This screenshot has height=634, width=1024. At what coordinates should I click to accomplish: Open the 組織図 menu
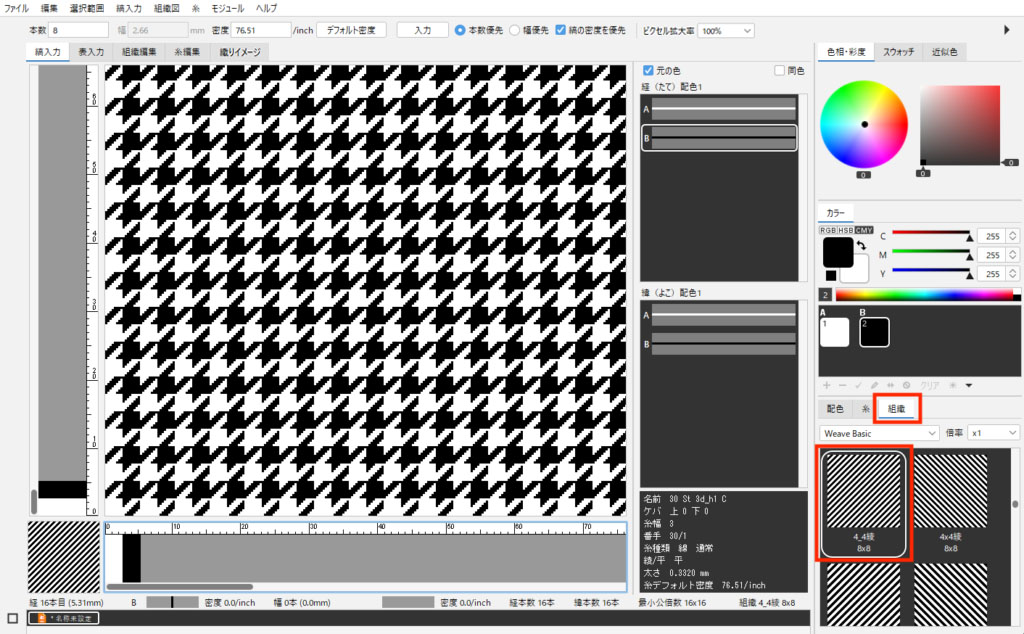166,8
